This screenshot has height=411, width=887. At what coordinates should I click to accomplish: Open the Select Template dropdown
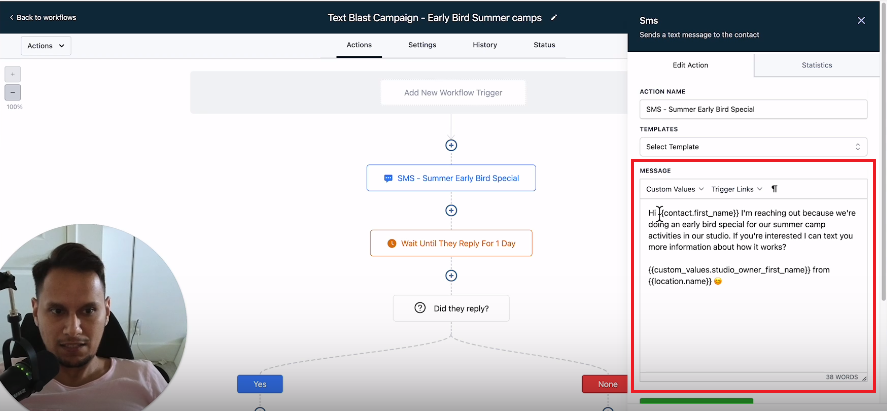point(753,146)
